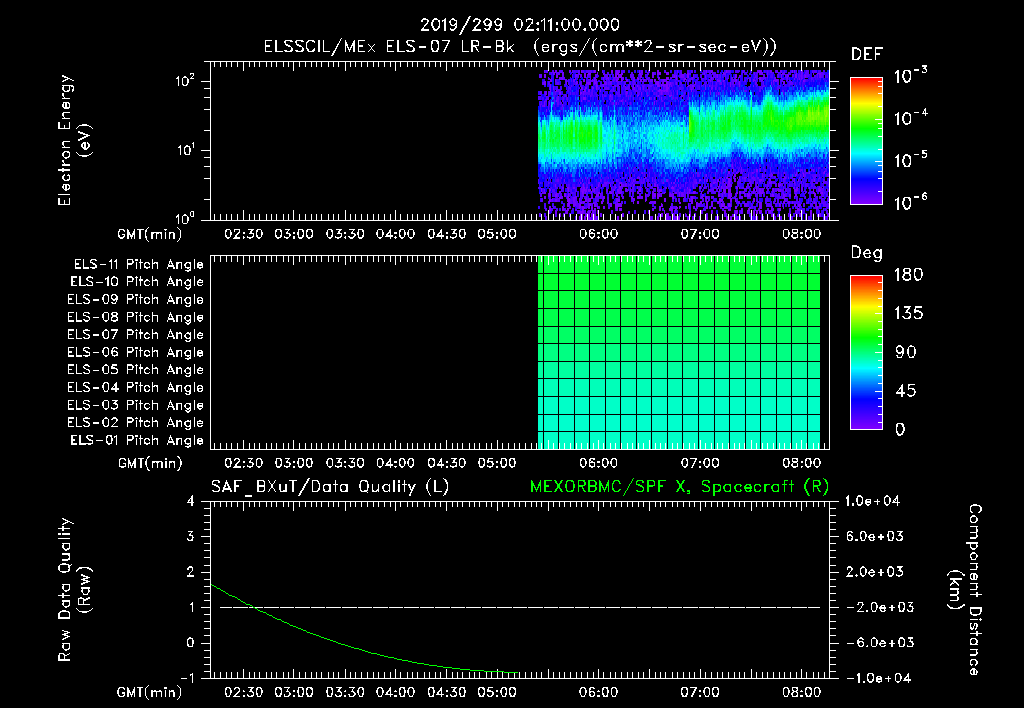Image resolution: width=1024 pixels, height=708 pixels.
Task: Click the green MEXORBMC/SPF X, Spacecraft (R) title
Action: pos(679,487)
